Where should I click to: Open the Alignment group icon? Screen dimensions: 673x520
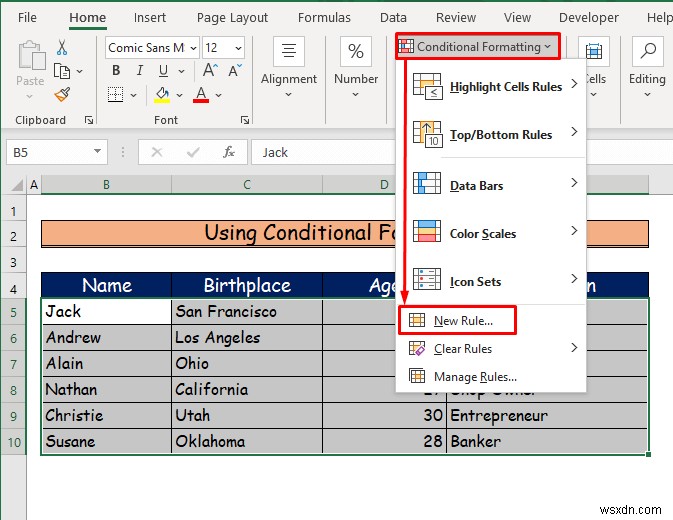coord(289,51)
